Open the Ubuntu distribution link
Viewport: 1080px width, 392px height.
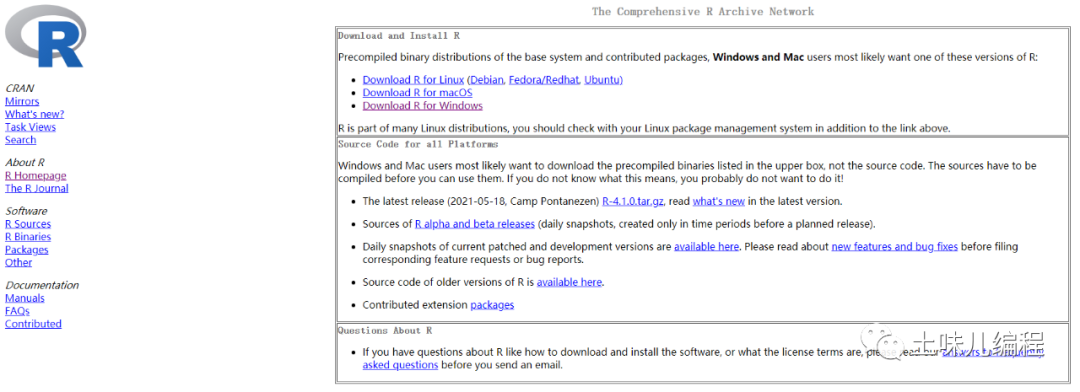coord(603,80)
